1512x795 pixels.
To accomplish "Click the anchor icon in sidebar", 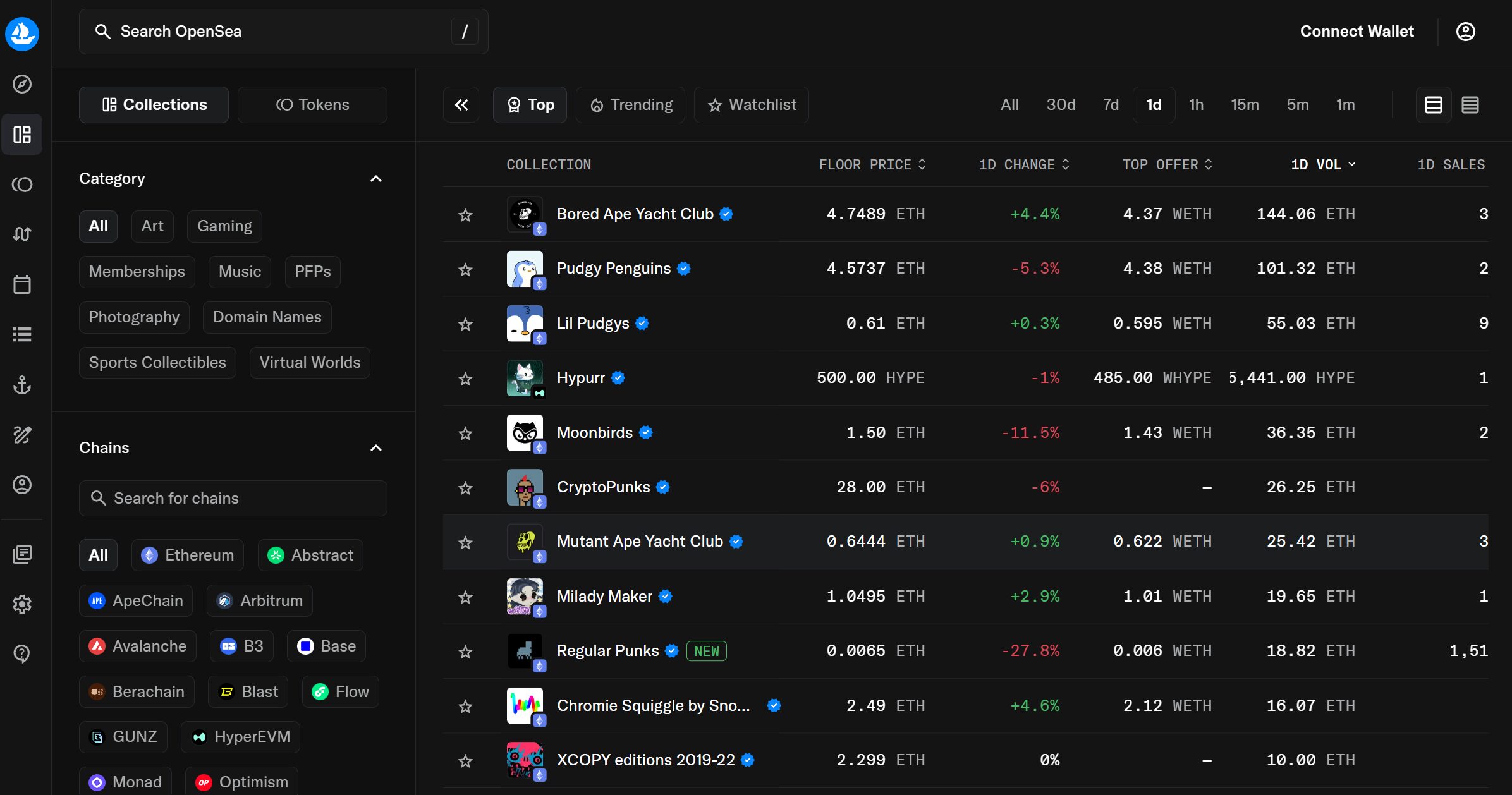I will 22,384.
